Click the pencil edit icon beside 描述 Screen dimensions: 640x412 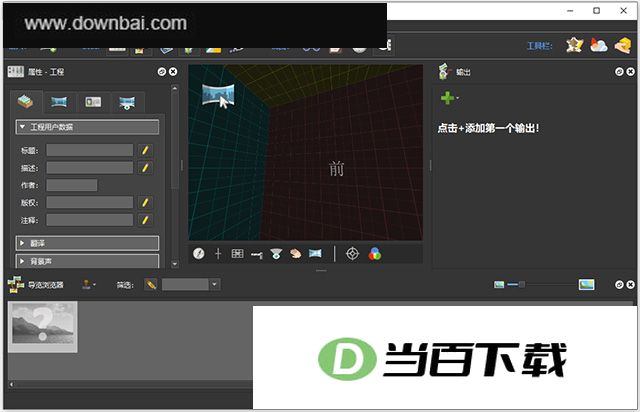(x=145, y=168)
